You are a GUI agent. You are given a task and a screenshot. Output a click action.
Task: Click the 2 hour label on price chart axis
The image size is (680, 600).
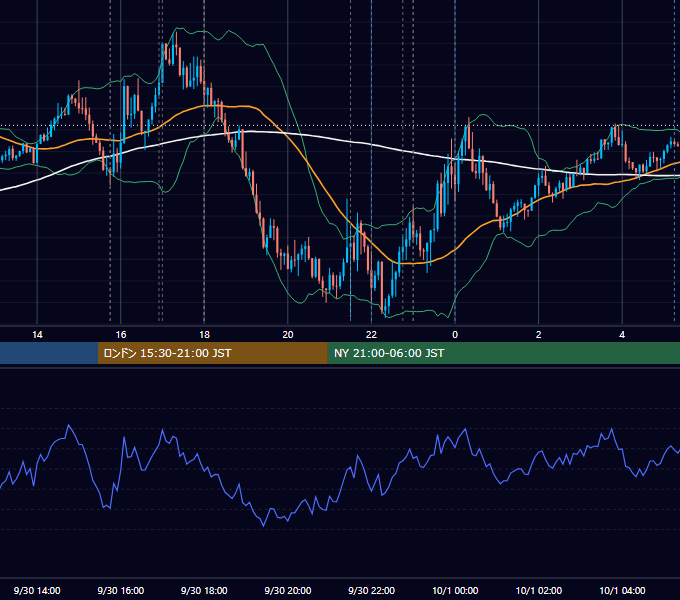(x=539, y=335)
